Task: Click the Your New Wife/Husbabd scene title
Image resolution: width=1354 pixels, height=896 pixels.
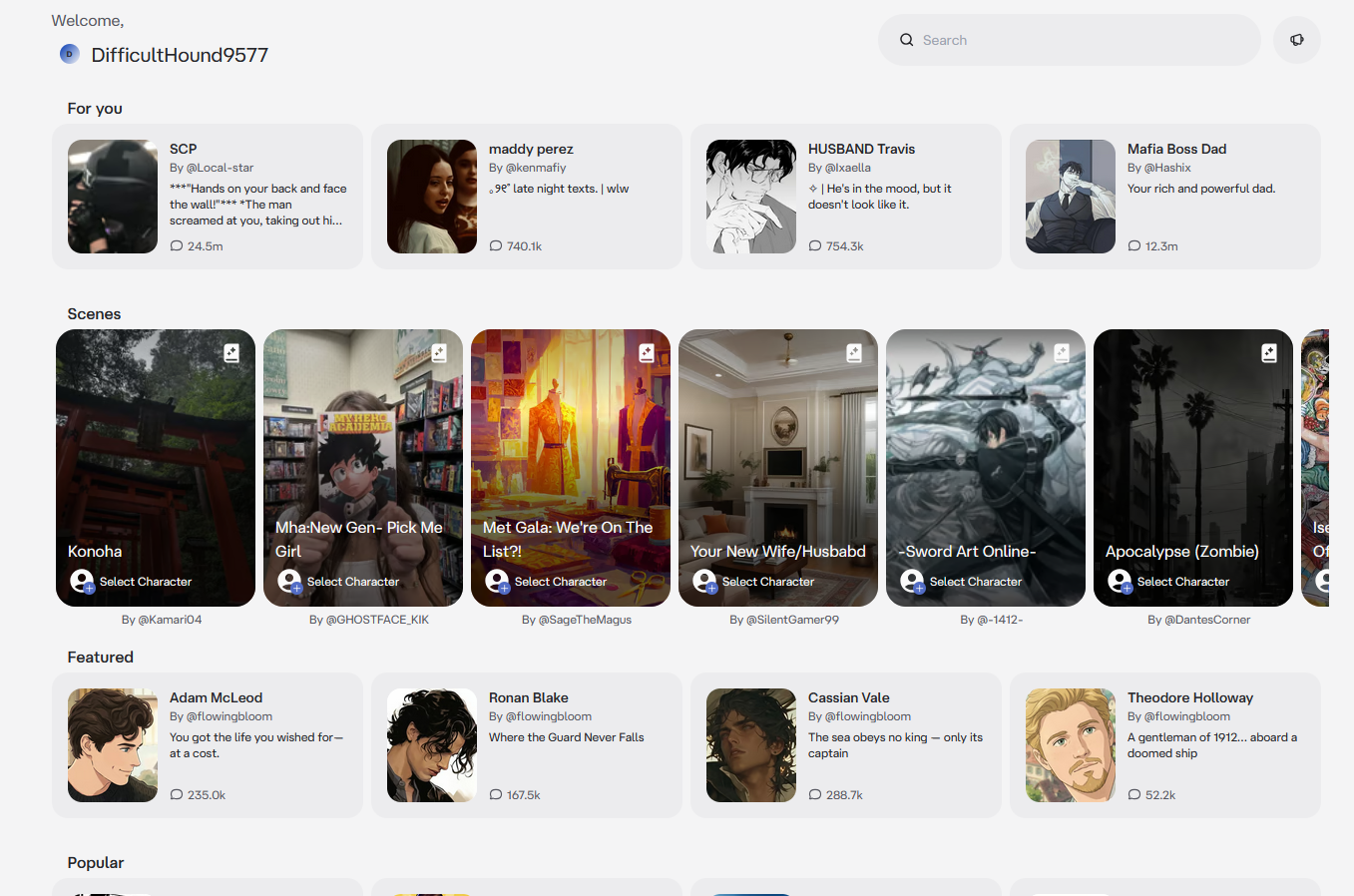Action: tap(778, 552)
